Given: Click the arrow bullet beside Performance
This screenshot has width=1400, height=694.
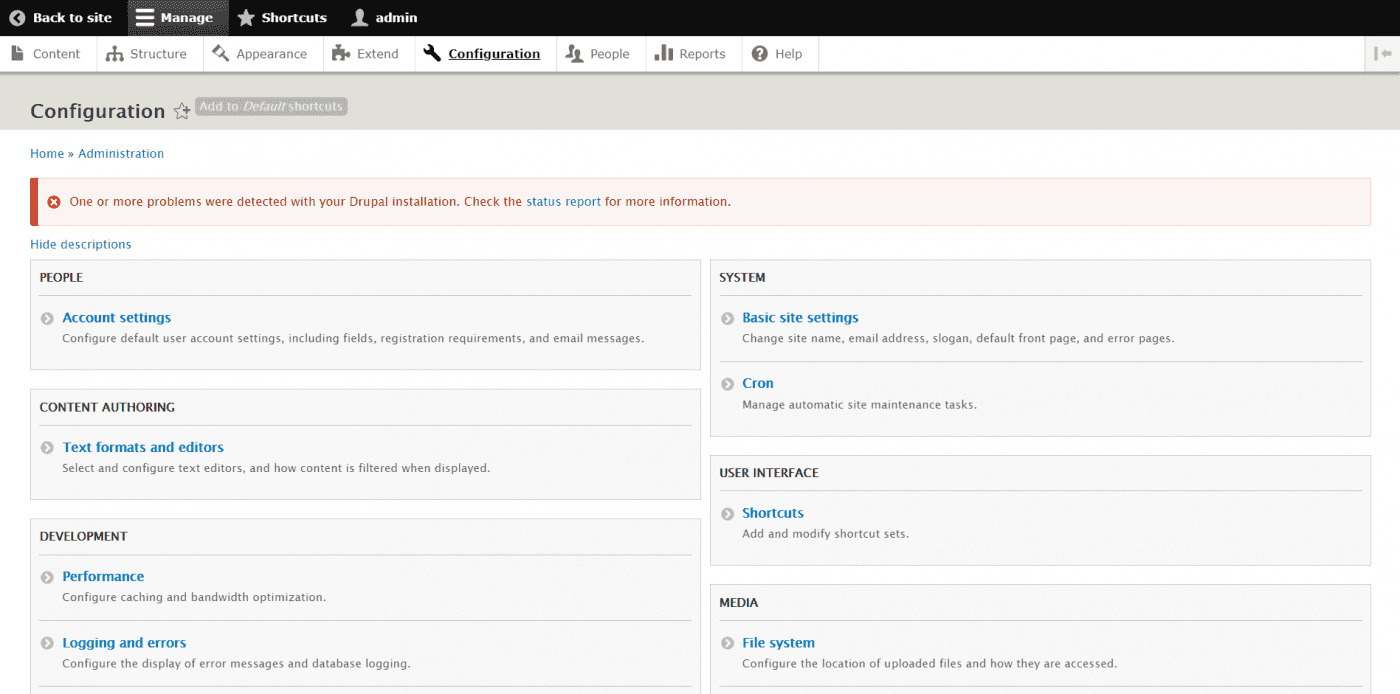Looking at the screenshot, I should (47, 577).
